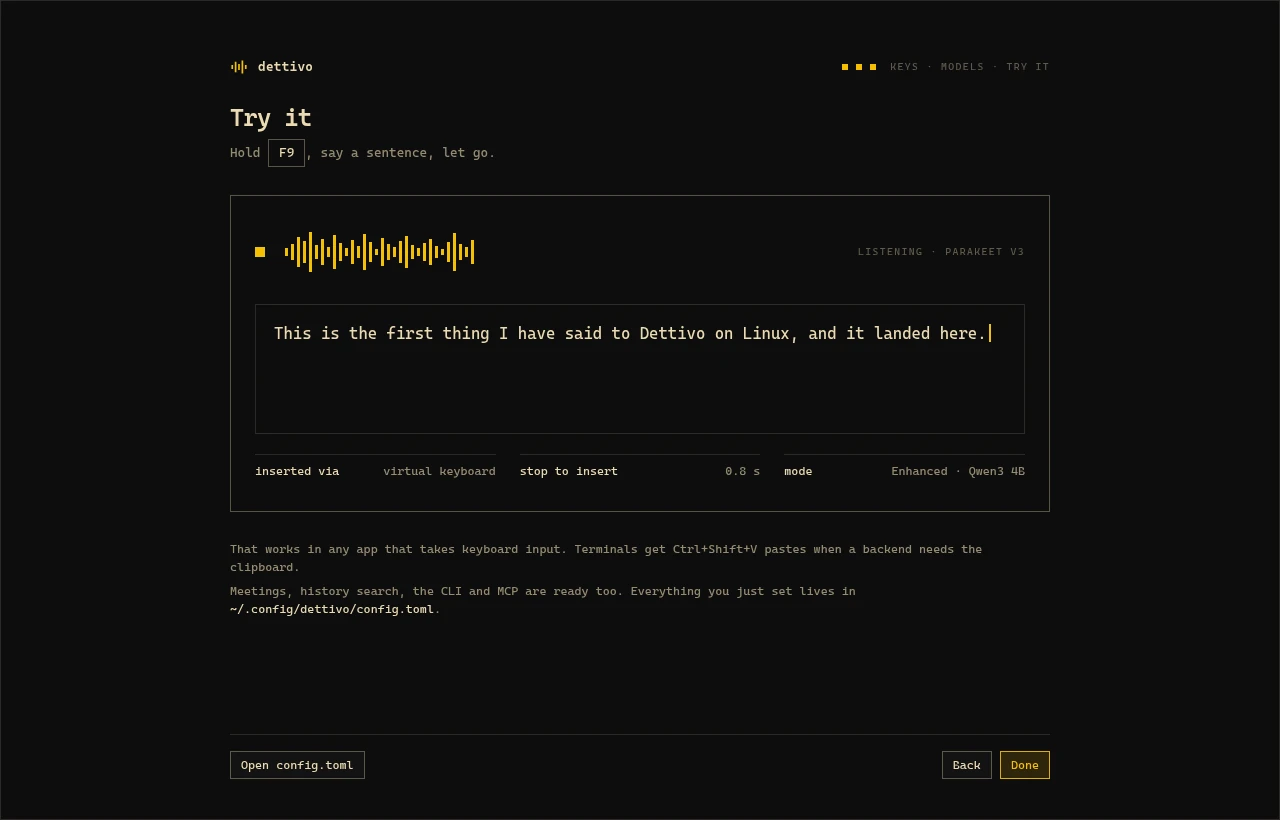This screenshot has height=820, width=1280.
Task: Click the animated audio waveform visualizer
Action: pyautogui.click(x=379, y=252)
